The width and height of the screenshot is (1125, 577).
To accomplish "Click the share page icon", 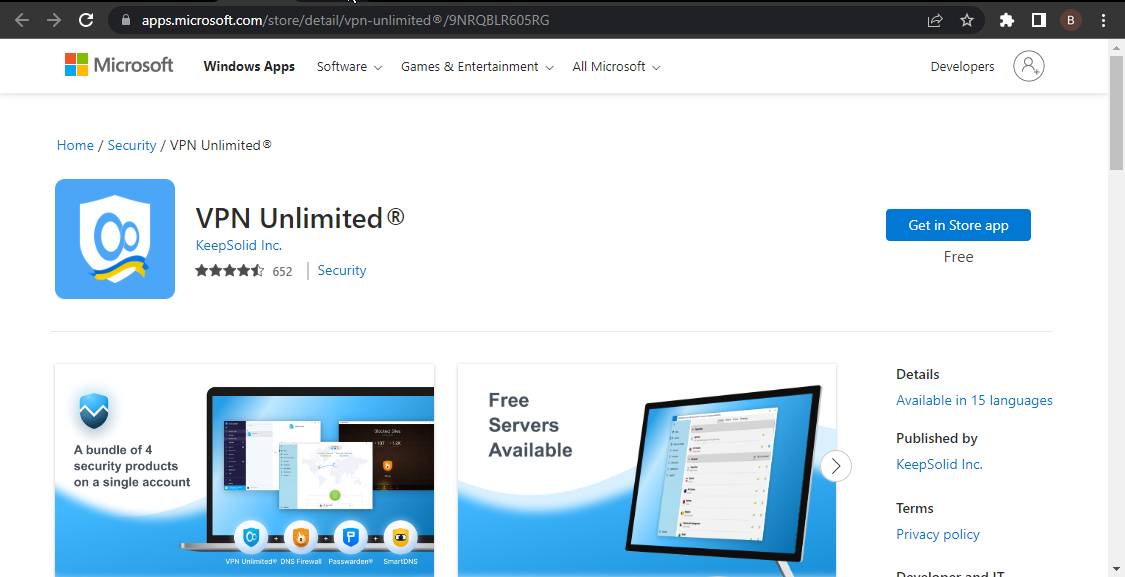I will coord(935,20).
